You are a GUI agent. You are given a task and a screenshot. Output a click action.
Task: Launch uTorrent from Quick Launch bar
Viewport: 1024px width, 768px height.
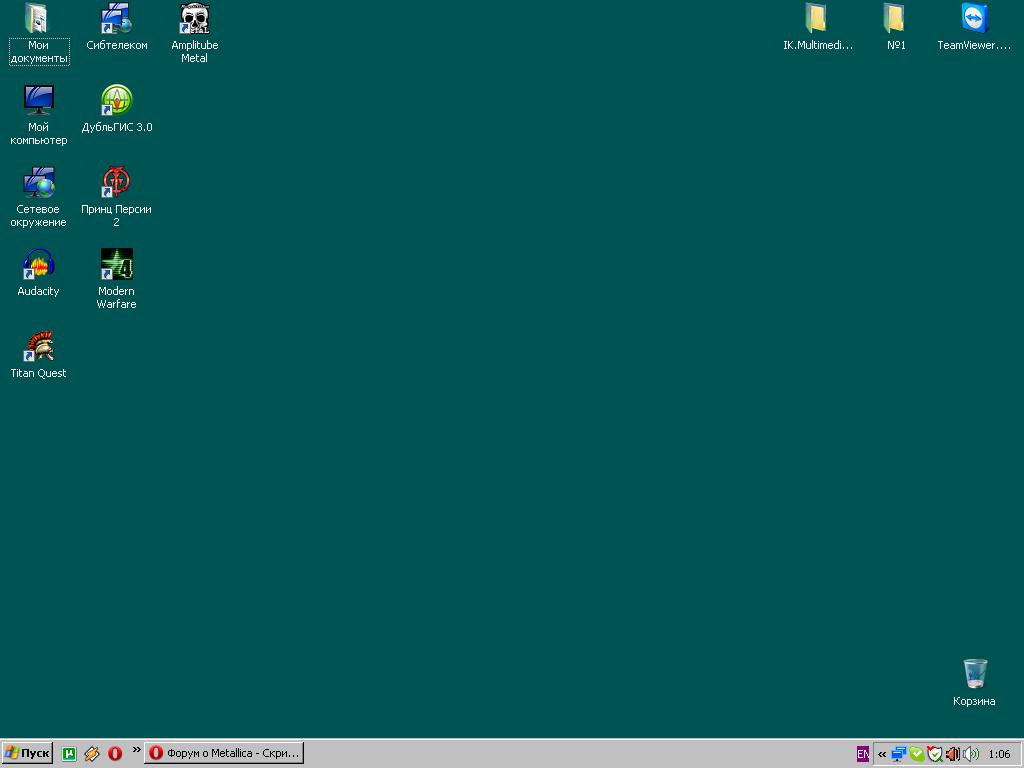click(69, 754)
